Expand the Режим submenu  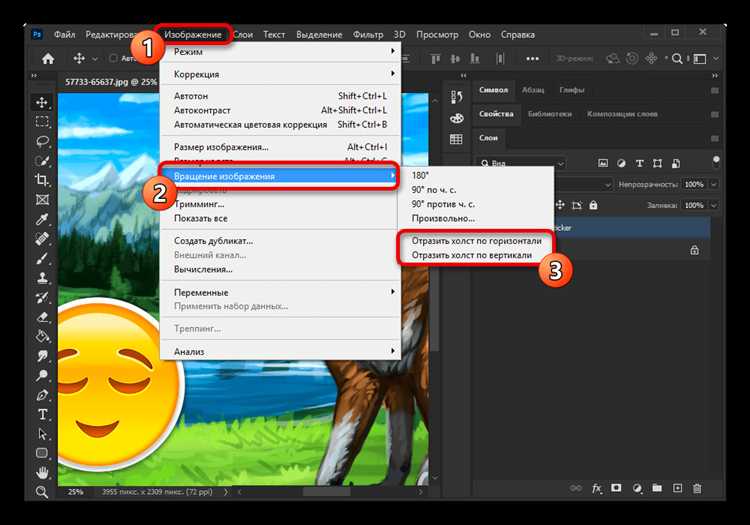coord(280,51)
